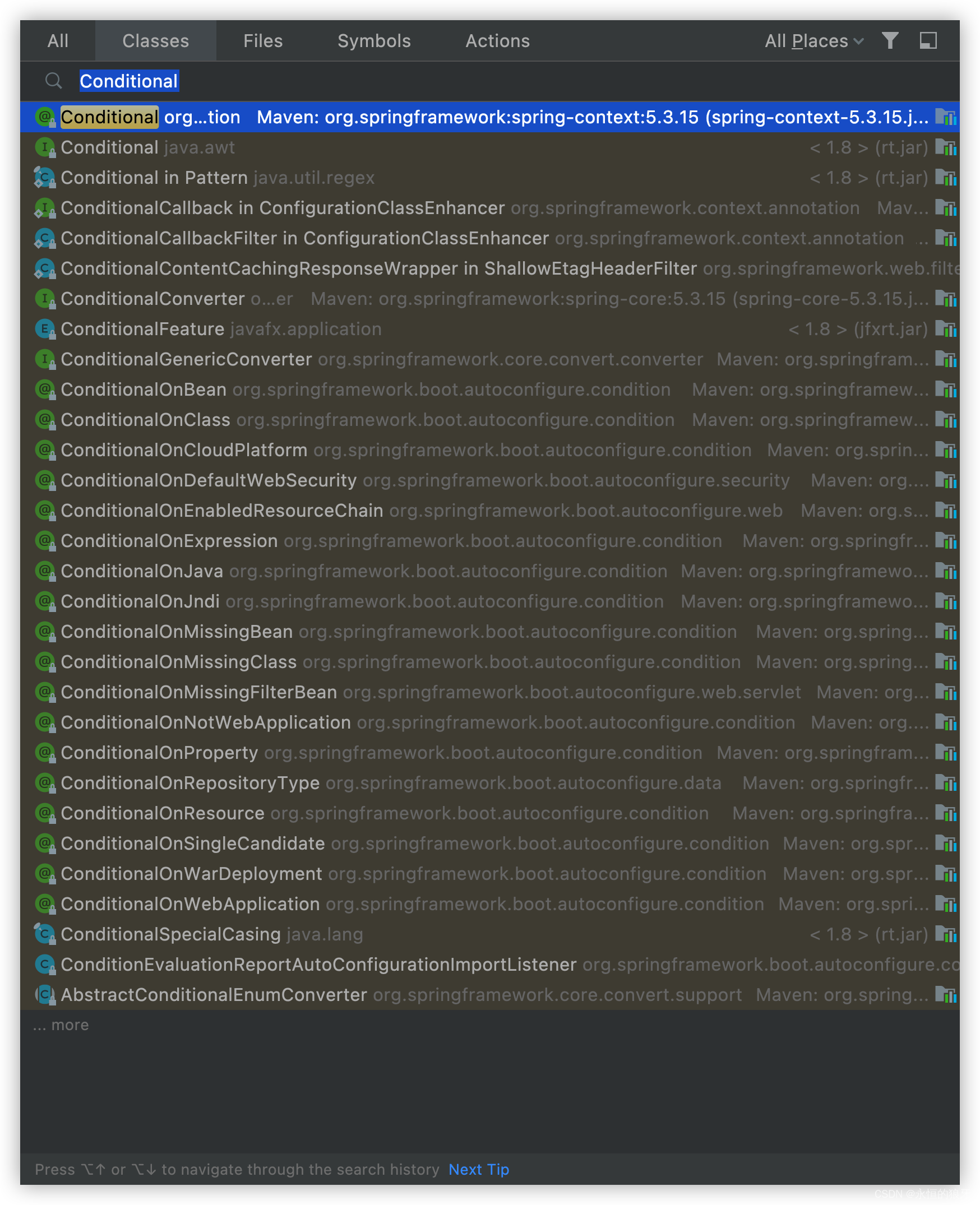
Task: Select ConditionalOnMissingBean result
Action: coord(490,632)
